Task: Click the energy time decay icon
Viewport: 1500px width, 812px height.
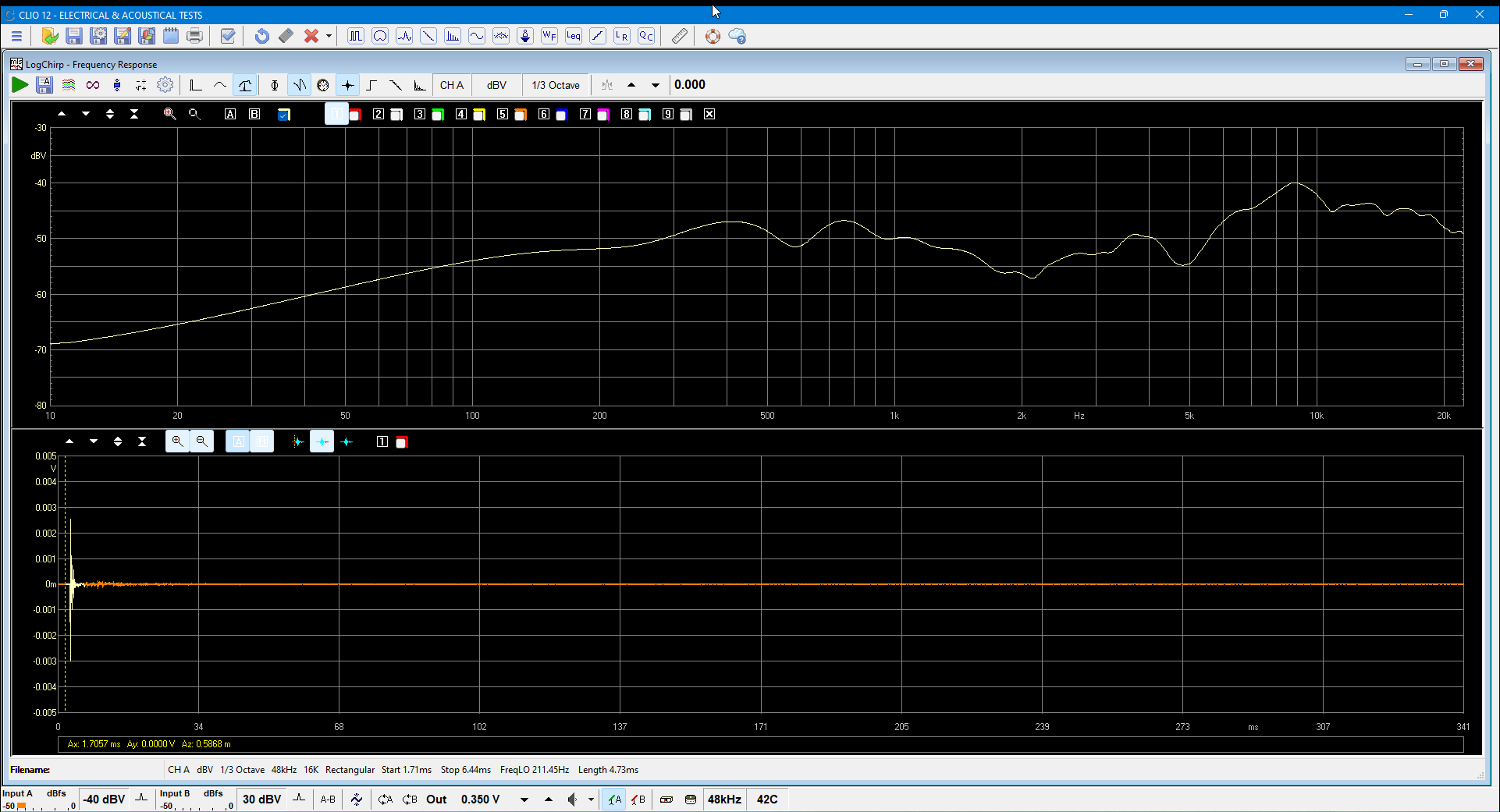Action: click(420, 85)
